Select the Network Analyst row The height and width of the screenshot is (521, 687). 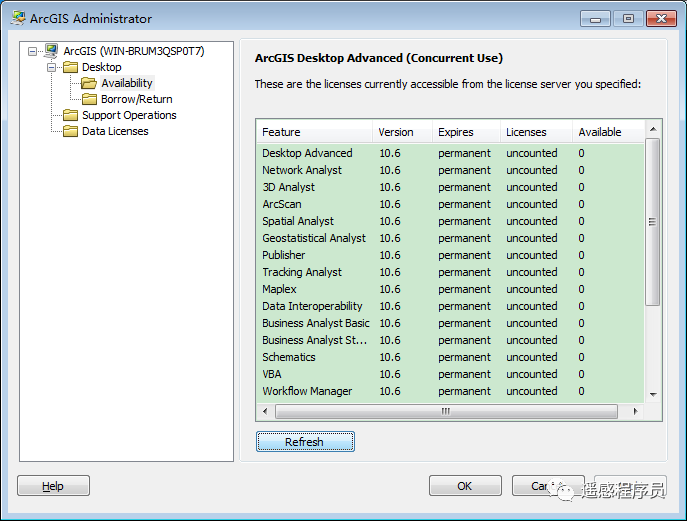click(450, 170)
